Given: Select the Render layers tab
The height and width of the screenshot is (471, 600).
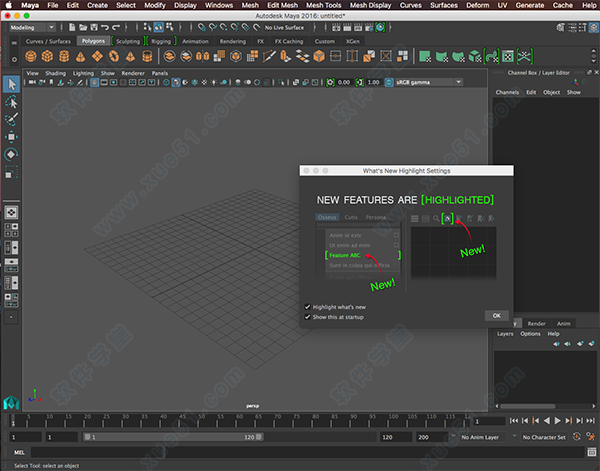Looking at the screenshot, I should pyautogui.click(x=536, y=324).
